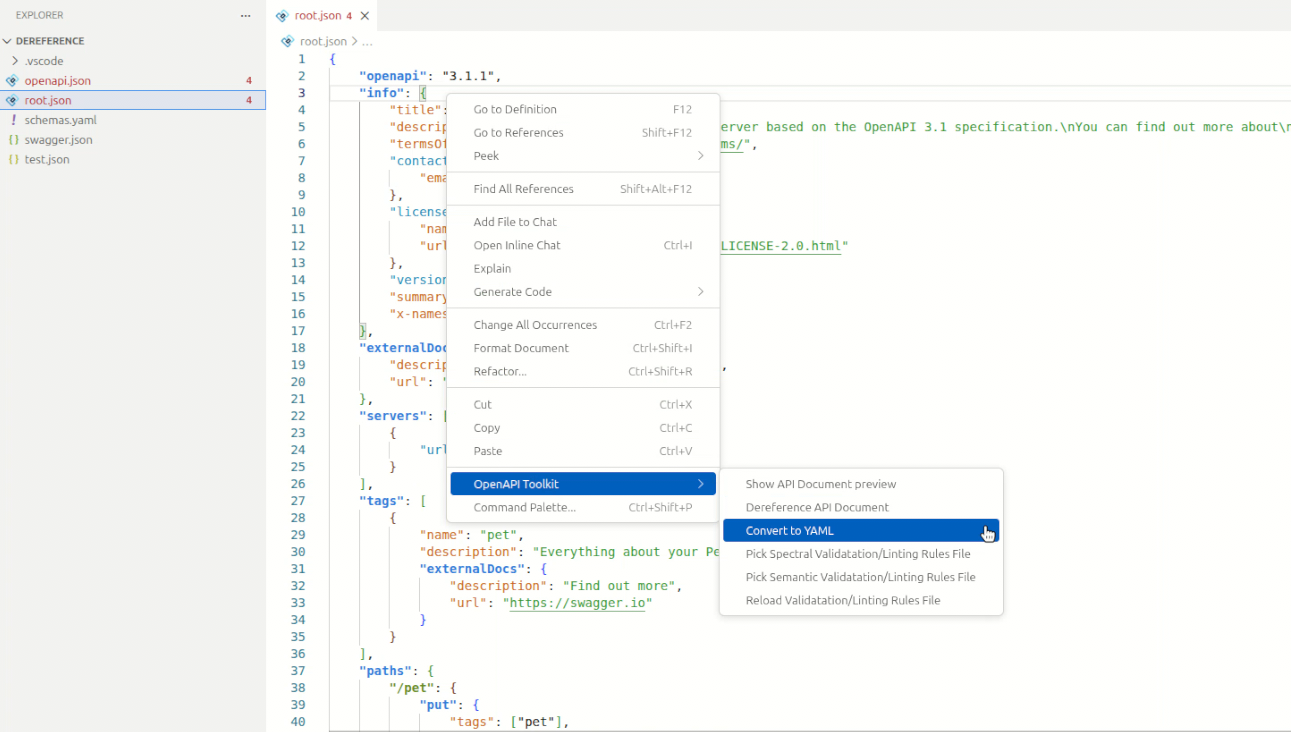Click the OpenAPI icon beside openapi.json
1291x732 pixels.
[12, 80]
